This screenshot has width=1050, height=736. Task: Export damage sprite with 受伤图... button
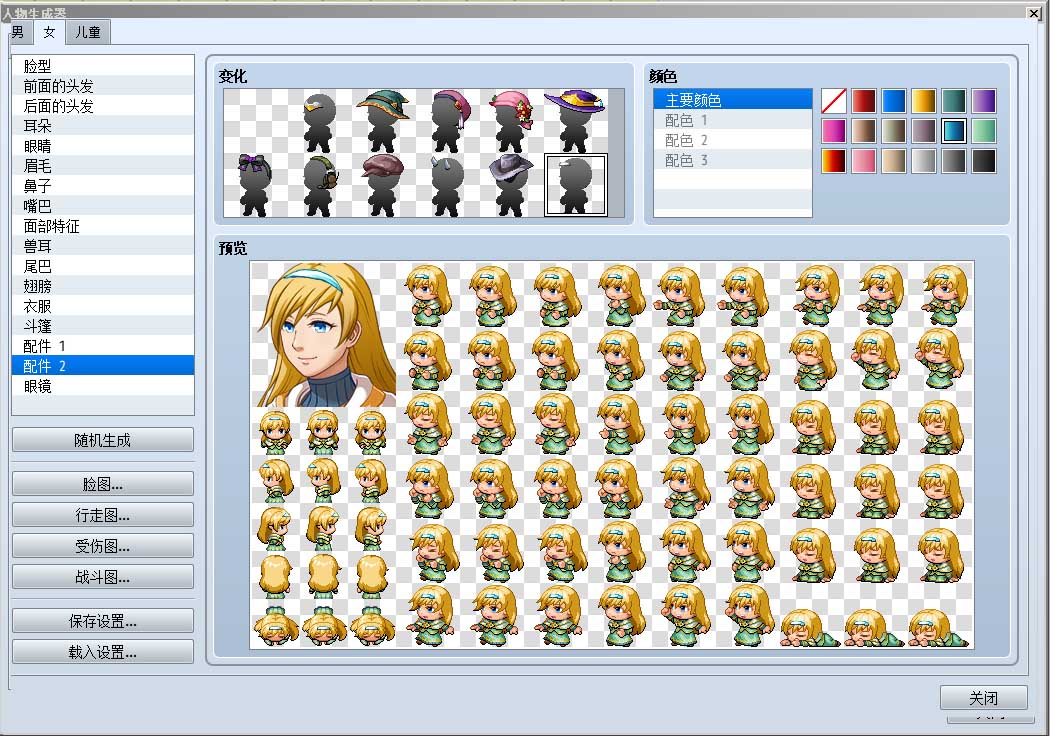tap(102, 546)
